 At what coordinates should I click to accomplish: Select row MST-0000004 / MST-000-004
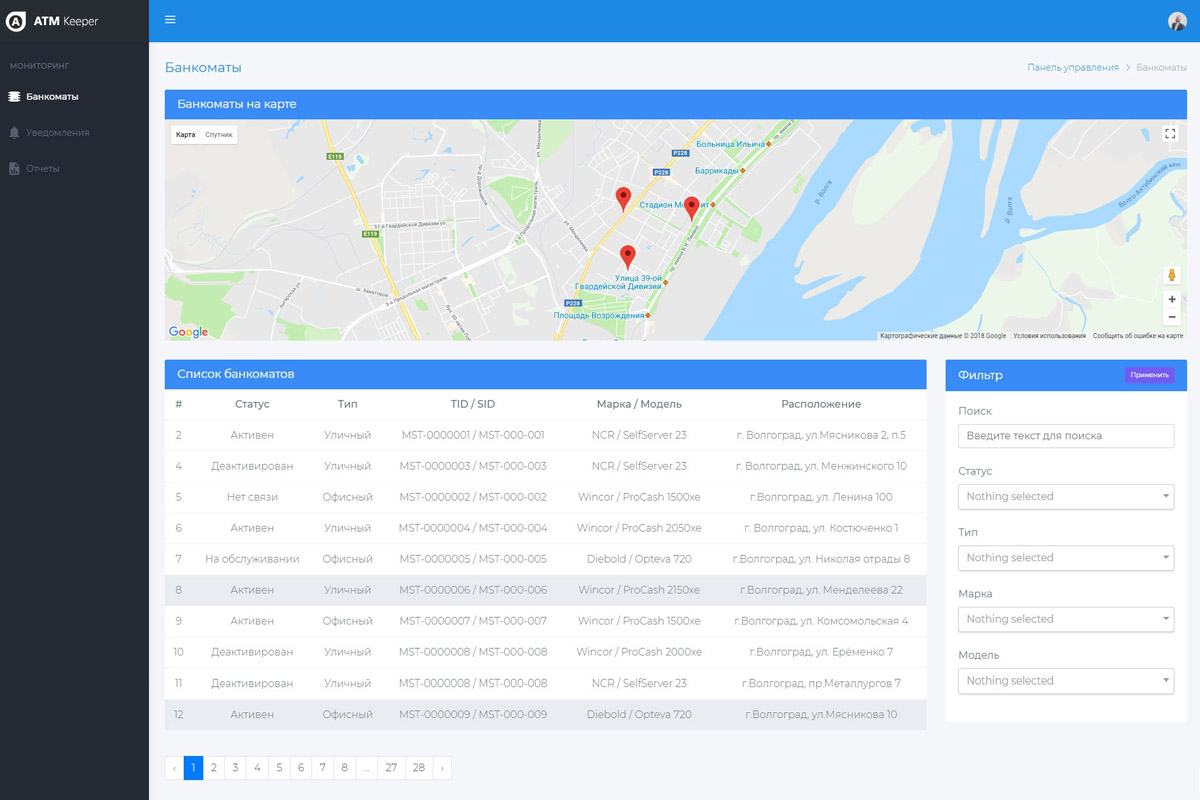pyautogui.click(x=545, y=528)
